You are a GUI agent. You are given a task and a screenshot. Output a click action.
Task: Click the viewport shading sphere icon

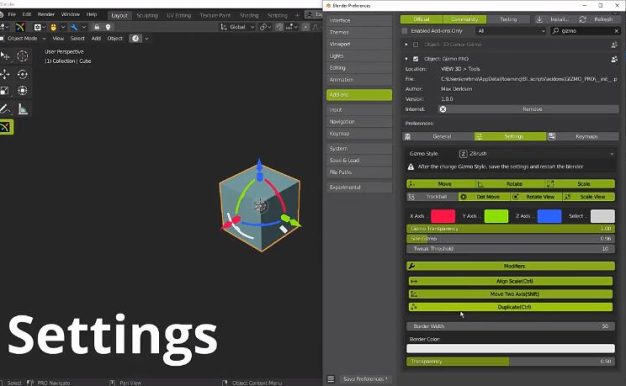click(136, 38)
